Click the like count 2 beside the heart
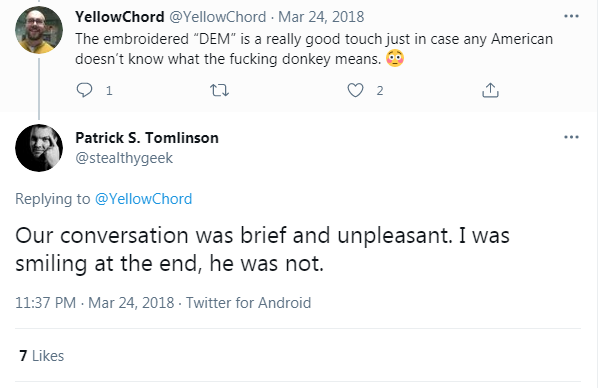Image resolution: width=602 pixels, height=388 pixels. [x=380, y=91]
